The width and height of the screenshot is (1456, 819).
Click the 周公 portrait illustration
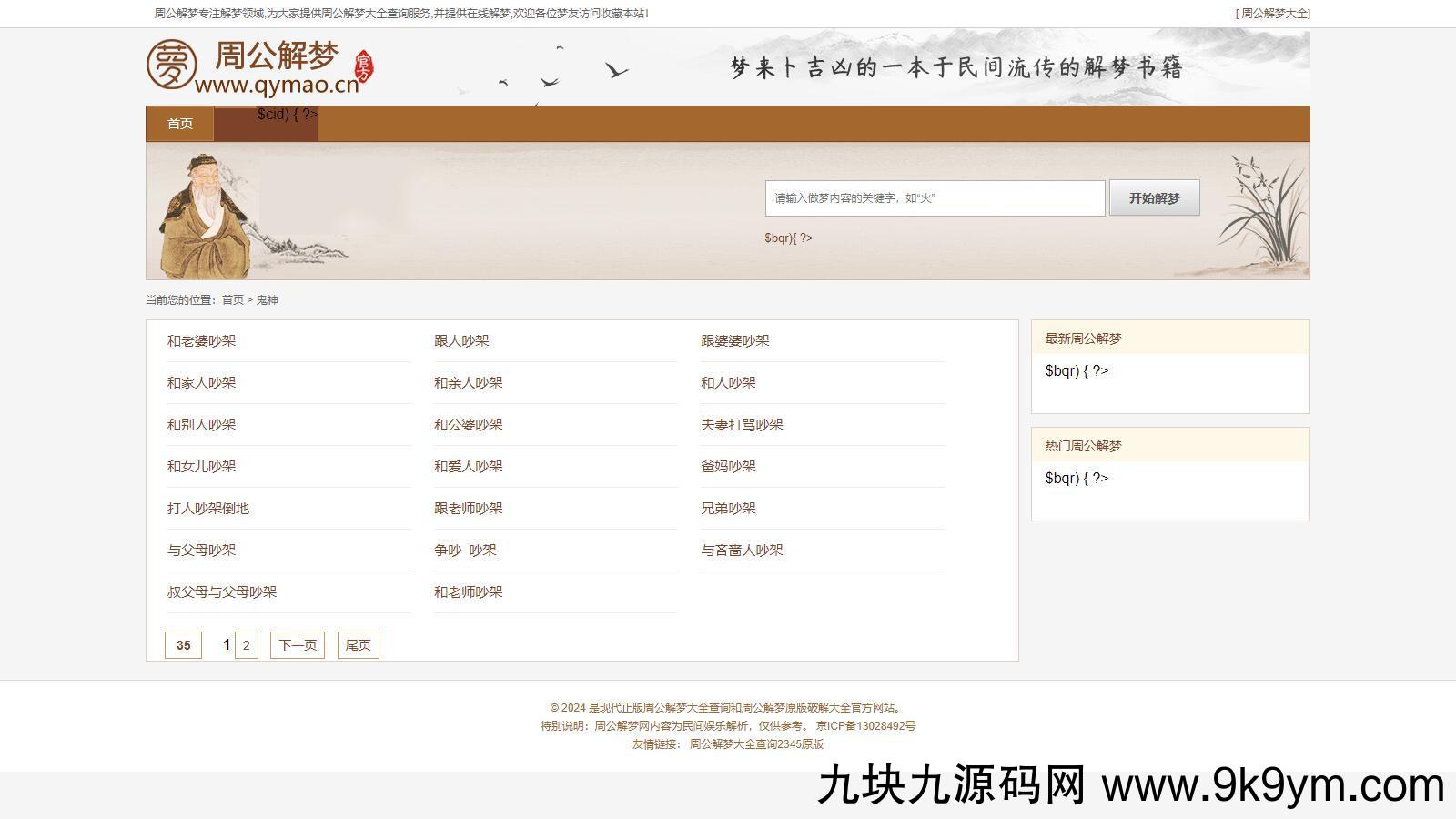click(205, 217)
